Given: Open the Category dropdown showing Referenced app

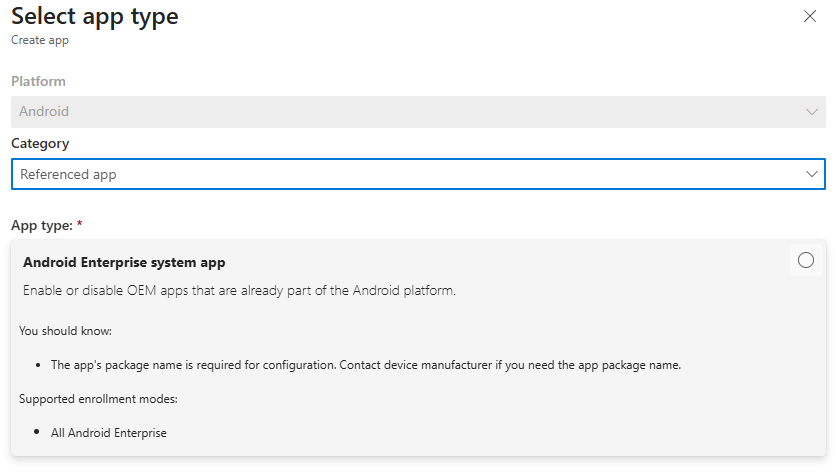Looking at the screenshot, I should (x=418, y=174).
